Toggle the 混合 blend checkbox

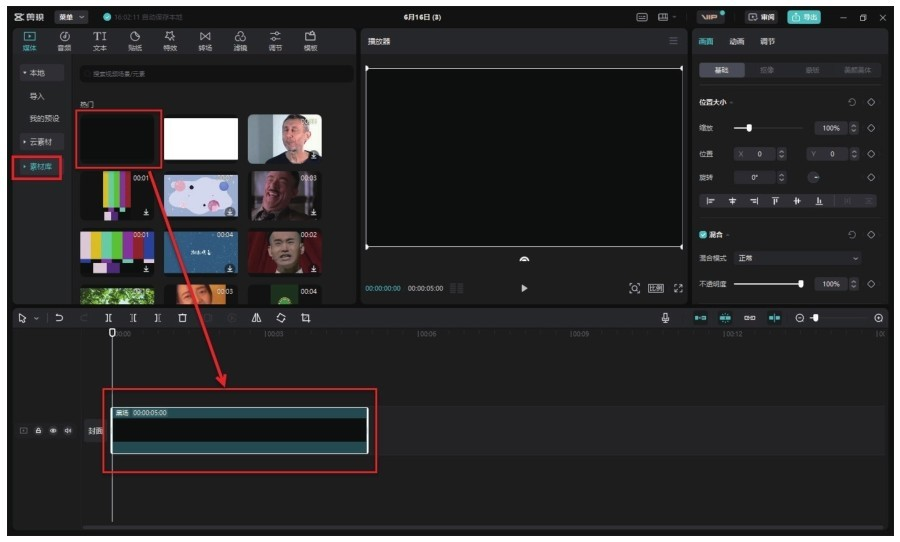(703, 235)
